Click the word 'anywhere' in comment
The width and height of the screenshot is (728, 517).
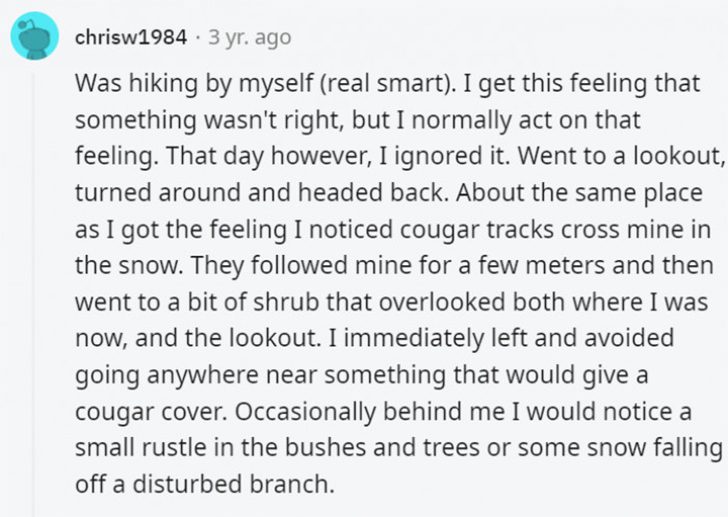tap(203, 375)
